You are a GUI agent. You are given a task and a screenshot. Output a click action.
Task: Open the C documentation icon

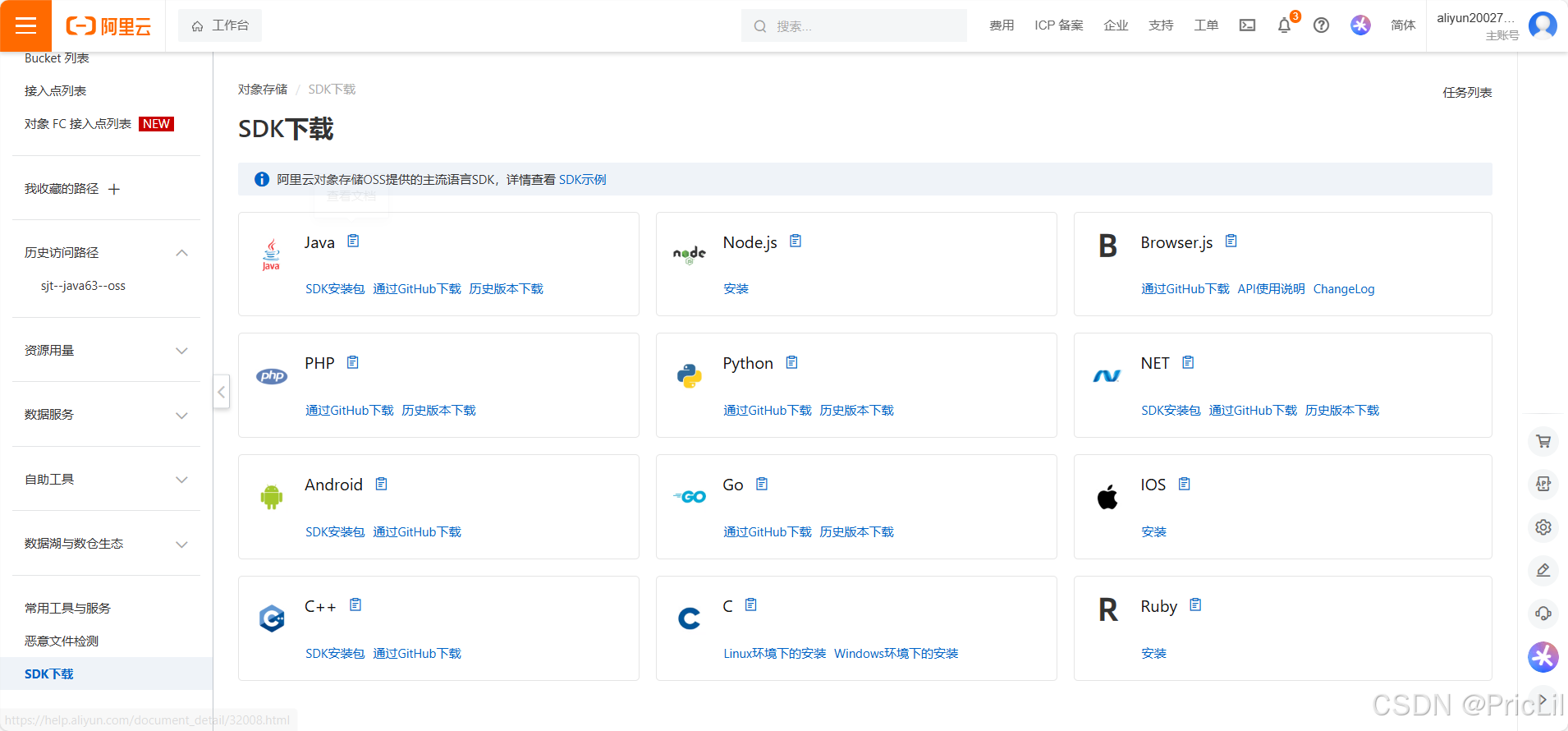[751, 605]
